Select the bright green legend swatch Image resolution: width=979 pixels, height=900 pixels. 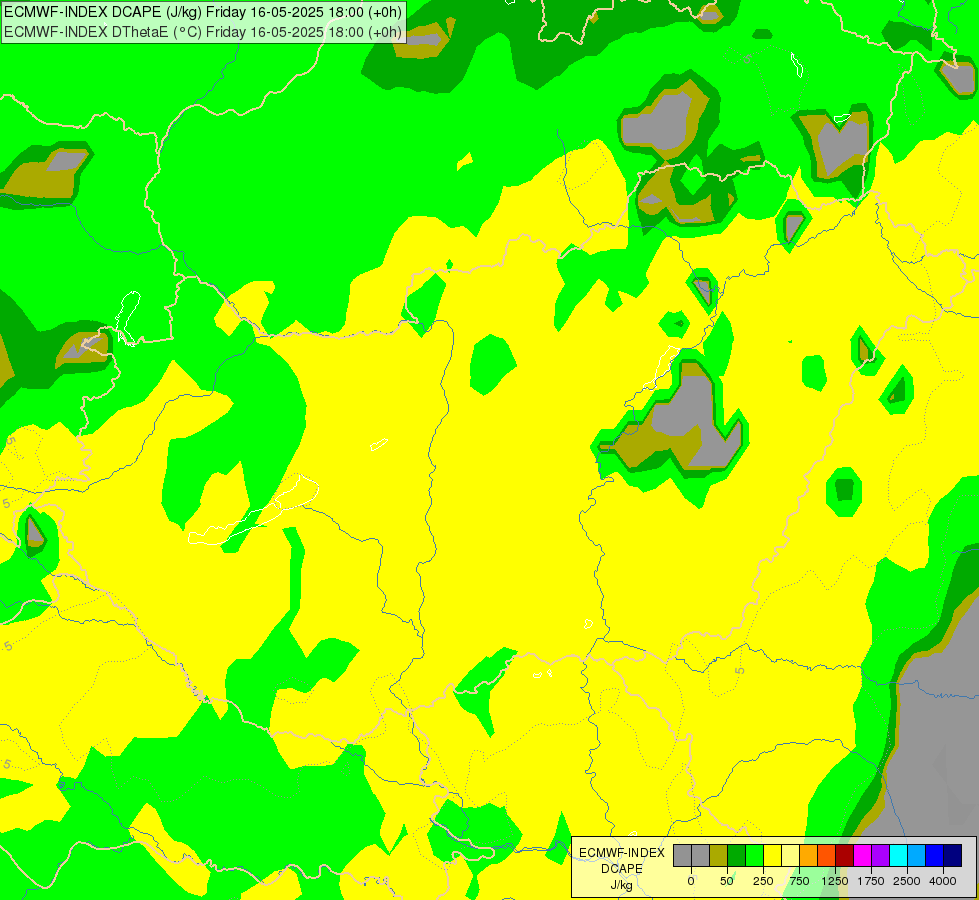pyautogui.click(x=754, y=856)
